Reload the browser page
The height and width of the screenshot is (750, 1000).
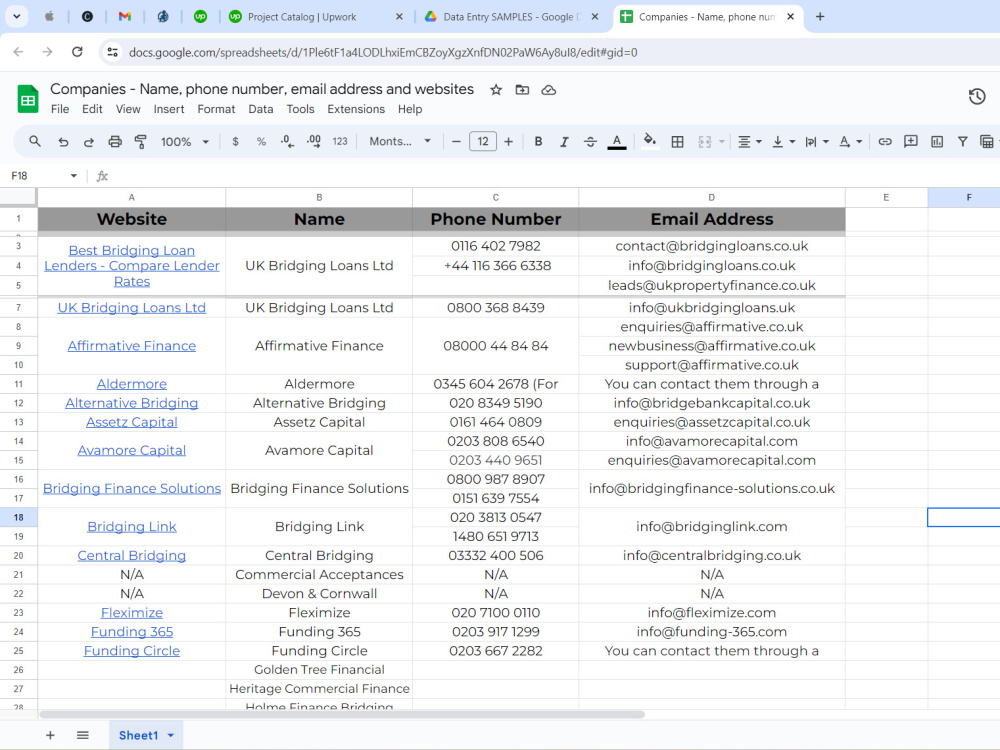(x=77, y=52)
